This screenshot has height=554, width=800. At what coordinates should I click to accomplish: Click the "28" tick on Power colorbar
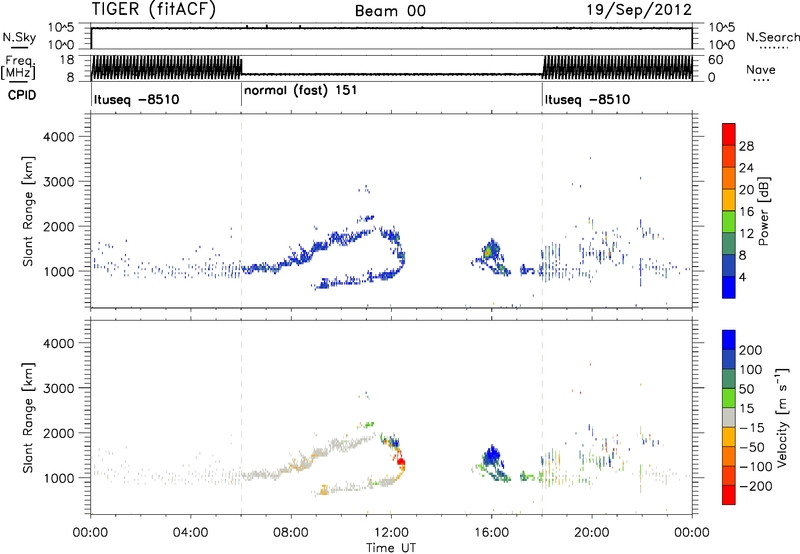coord(746,146)
